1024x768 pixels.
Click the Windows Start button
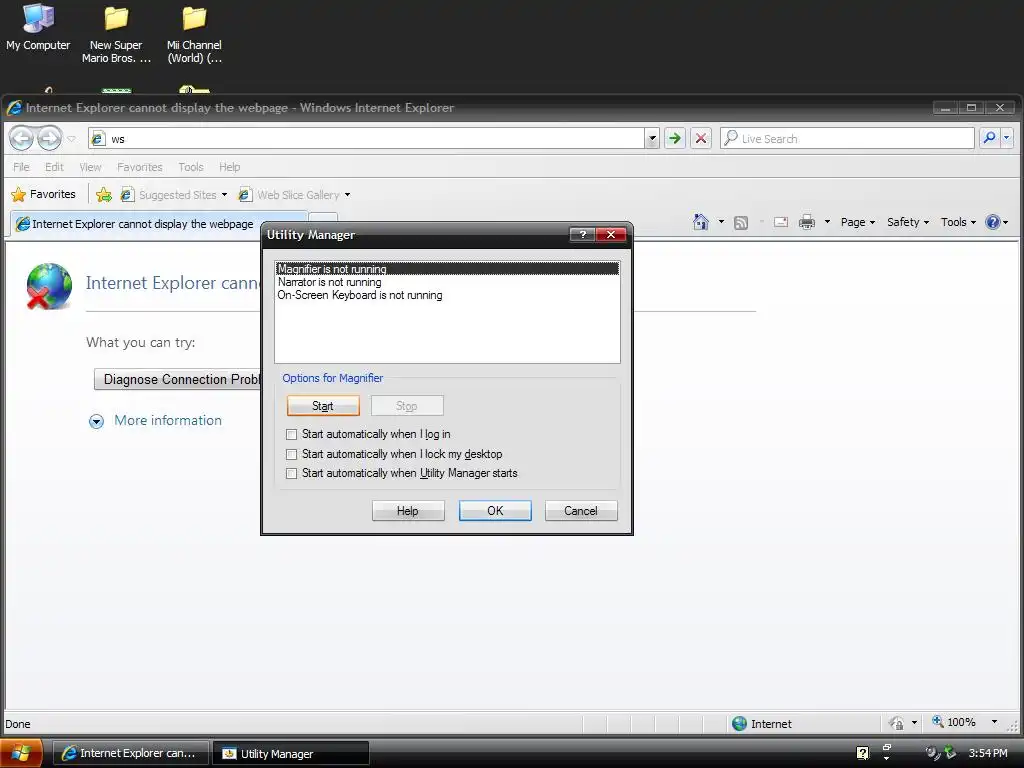[x=21, y=753]
